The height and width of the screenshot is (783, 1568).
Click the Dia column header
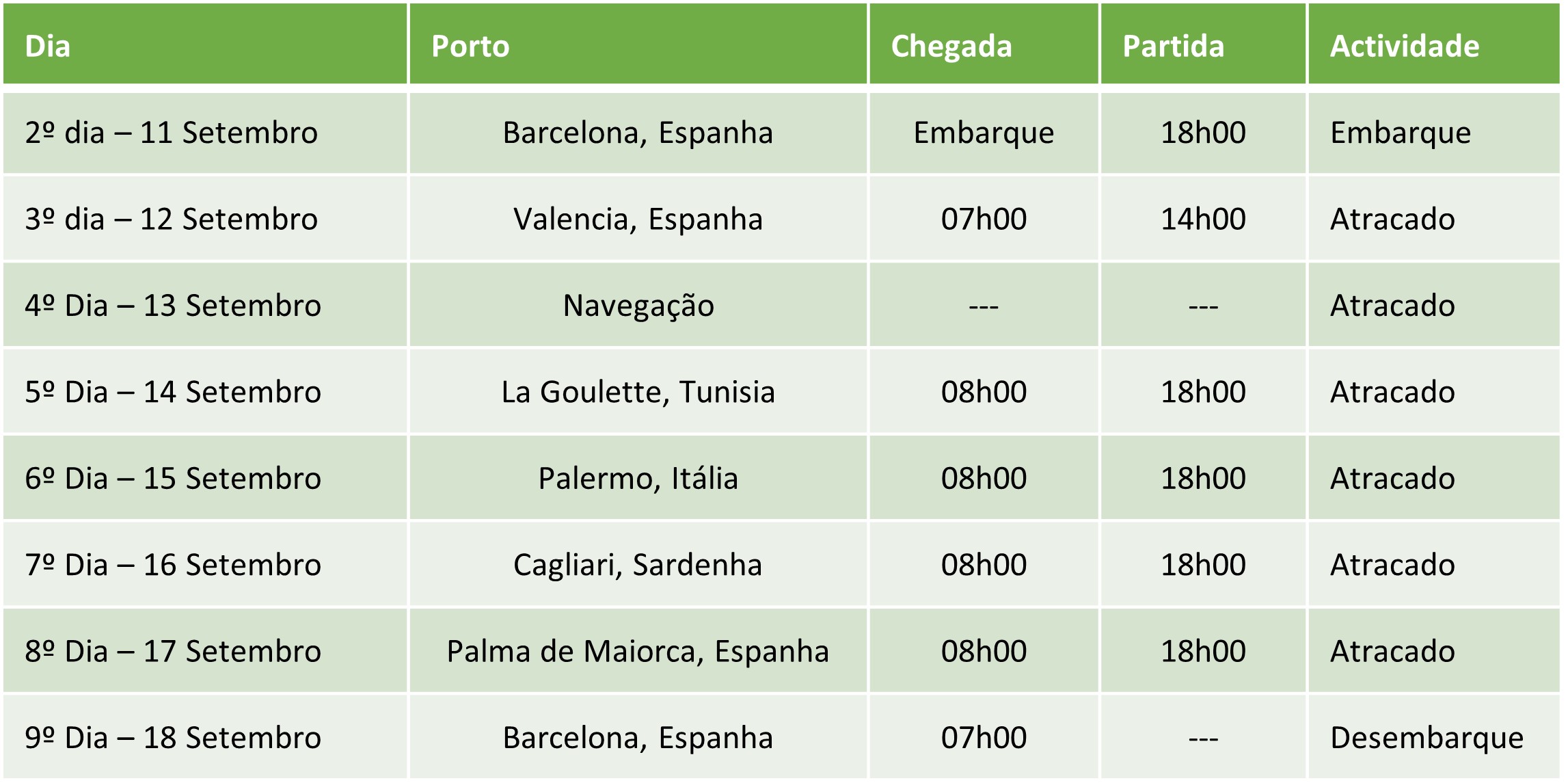(48, 46)
